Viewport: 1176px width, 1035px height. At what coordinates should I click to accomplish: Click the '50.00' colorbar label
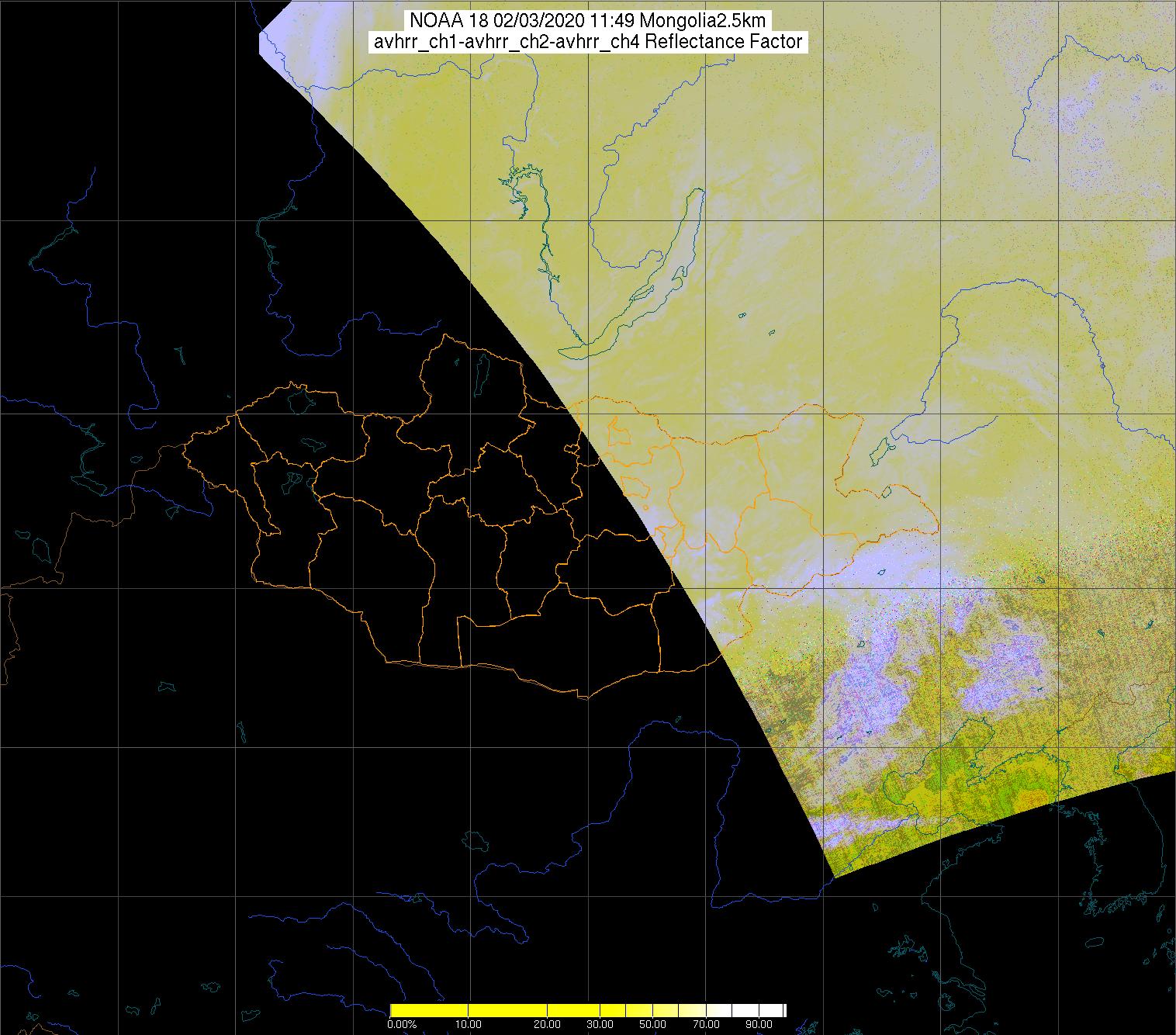click(x=653, y=1025)
